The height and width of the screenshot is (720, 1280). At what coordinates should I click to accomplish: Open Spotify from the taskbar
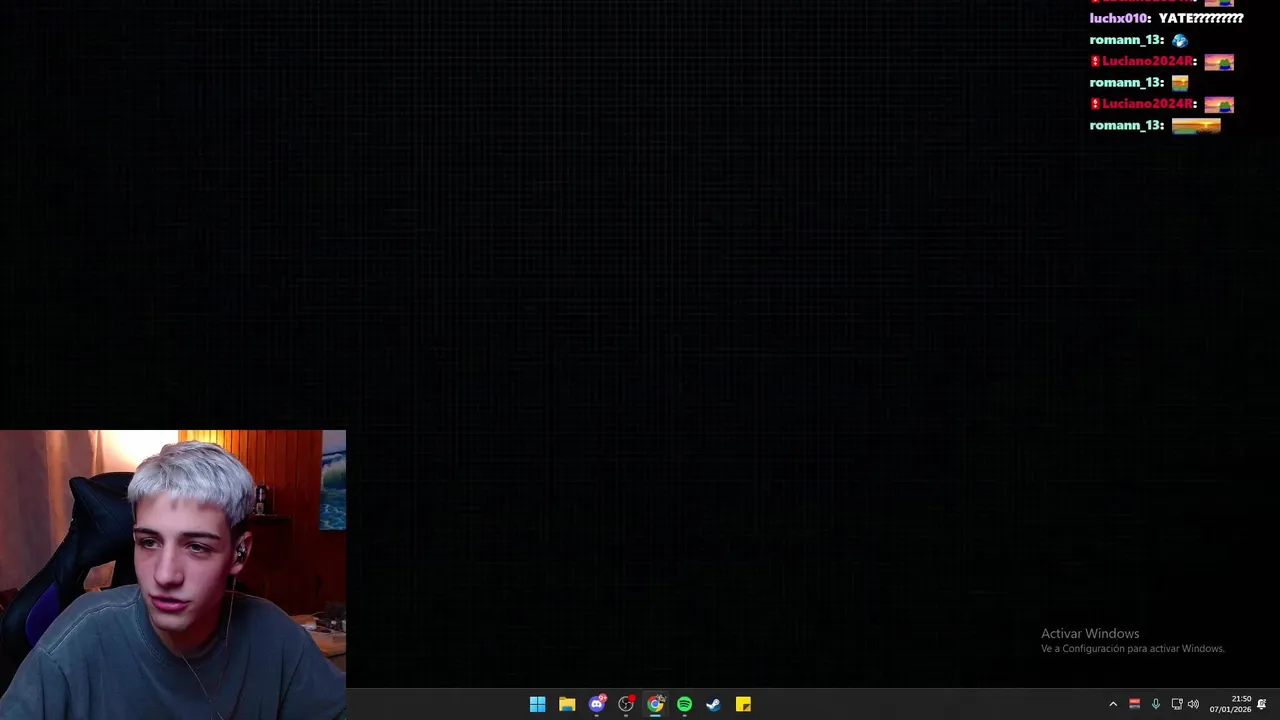point(684,704)
